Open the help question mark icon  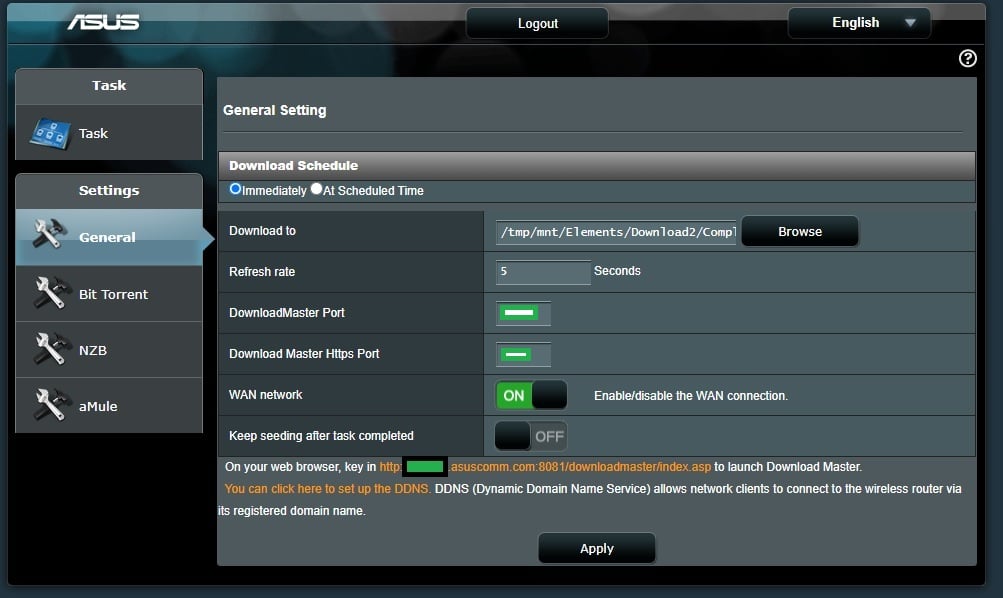[967, 58]
